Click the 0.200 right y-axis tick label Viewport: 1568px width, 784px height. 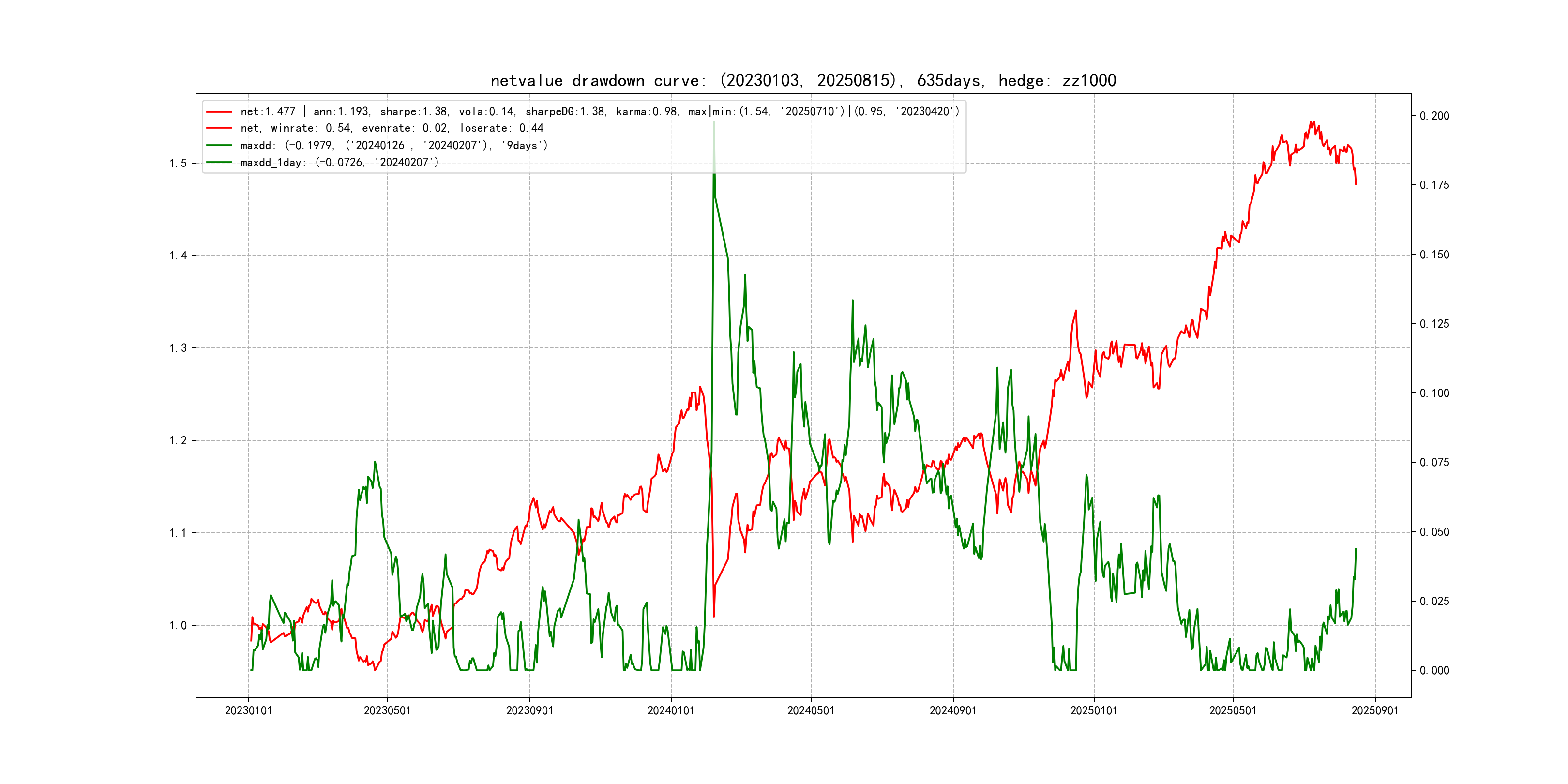[1434, 116]
